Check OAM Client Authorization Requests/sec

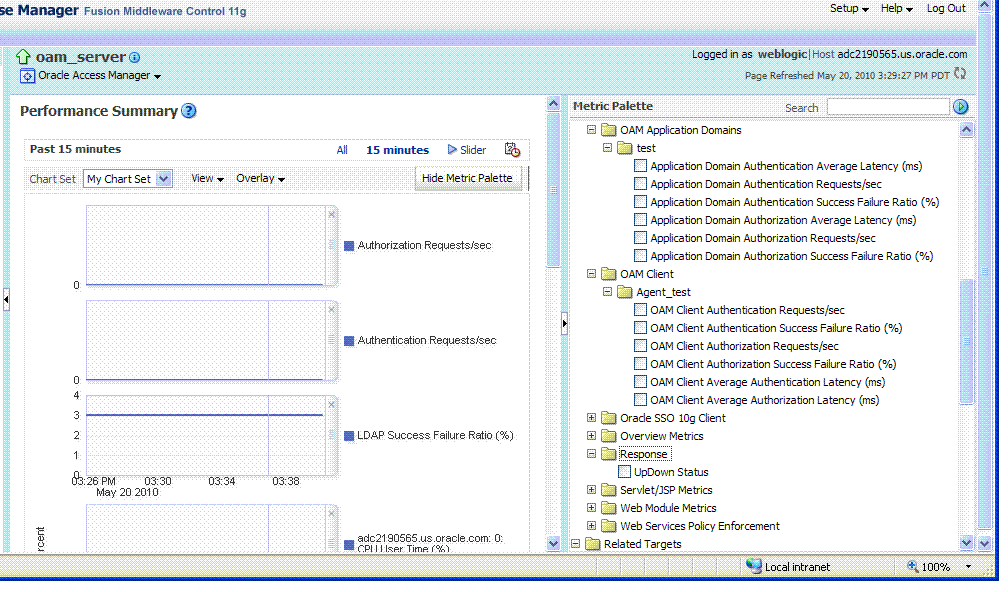[x=640, y=346]
